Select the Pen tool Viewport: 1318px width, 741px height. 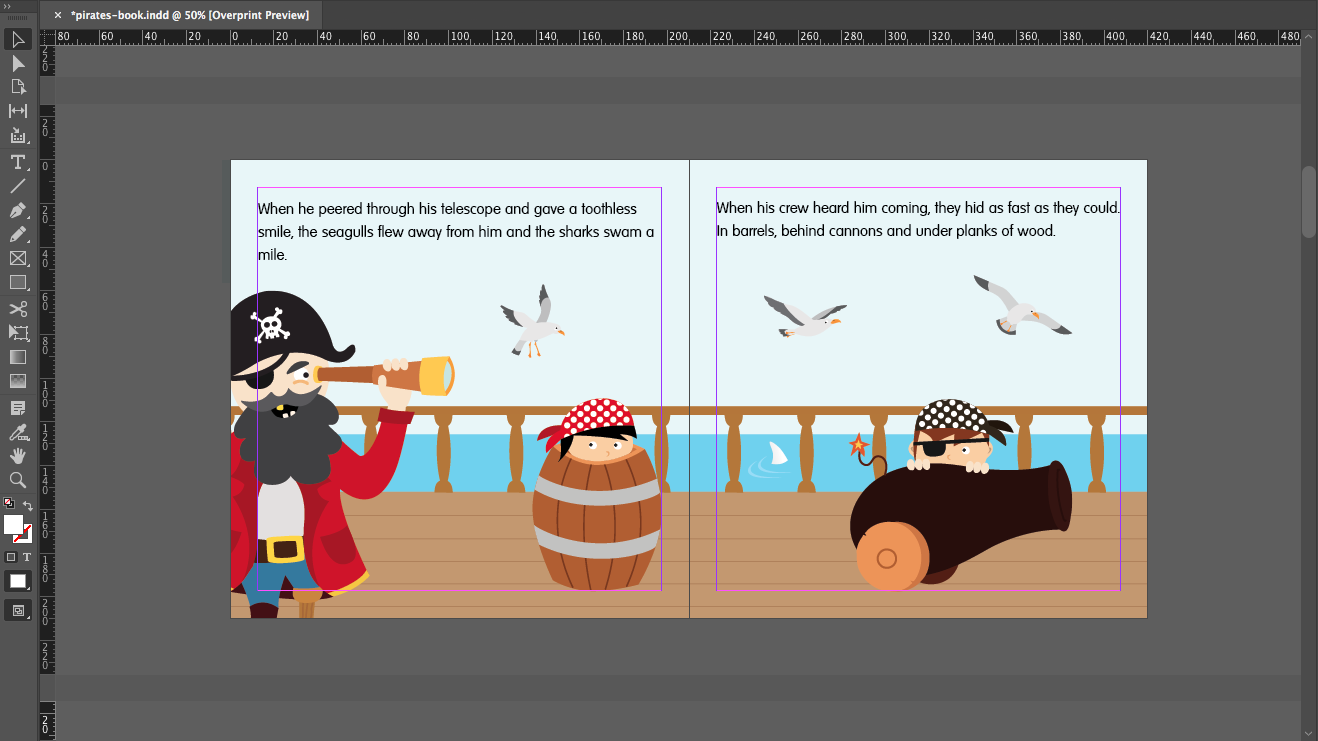tap(17, 210)
